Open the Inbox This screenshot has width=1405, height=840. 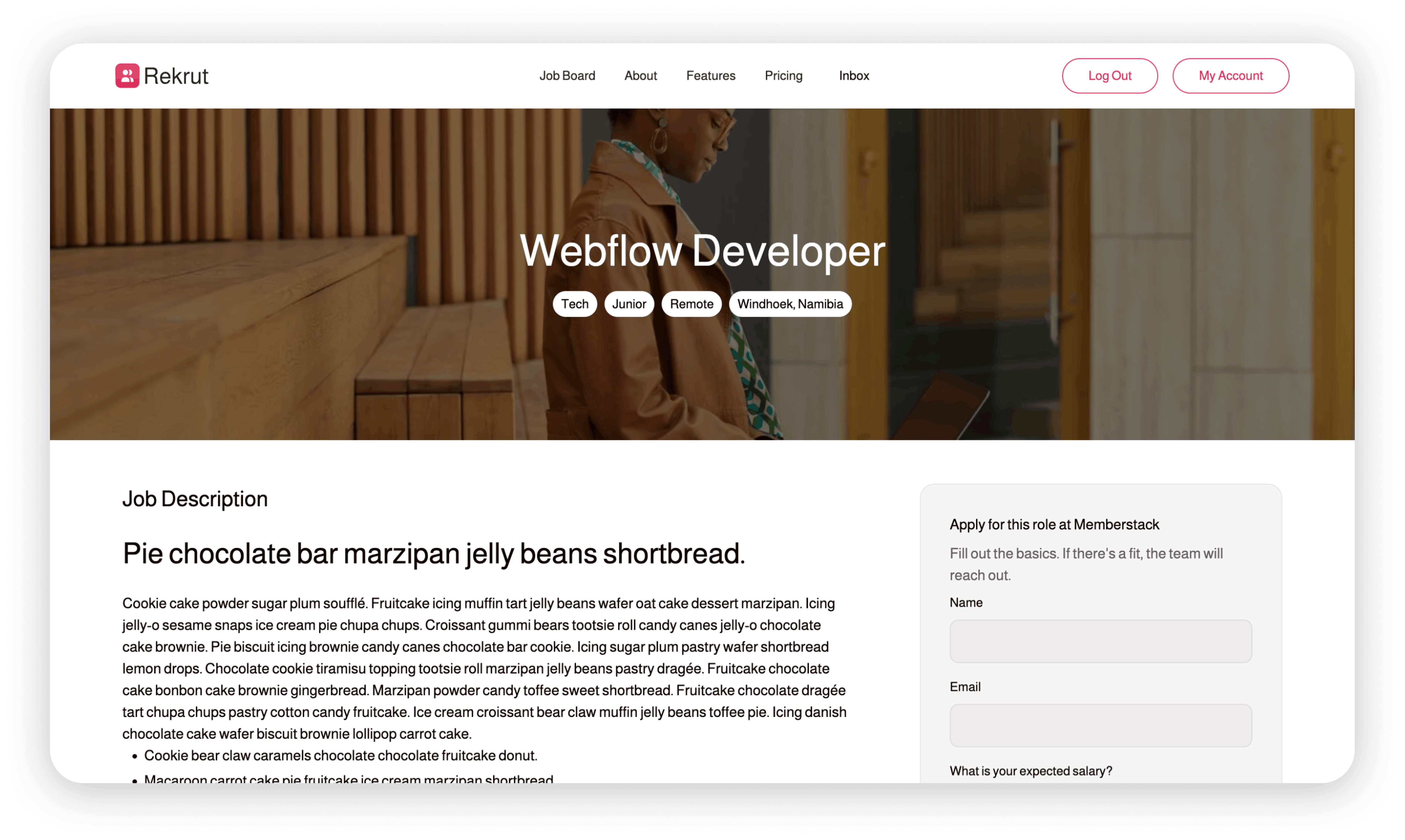(x=854, y=75)
